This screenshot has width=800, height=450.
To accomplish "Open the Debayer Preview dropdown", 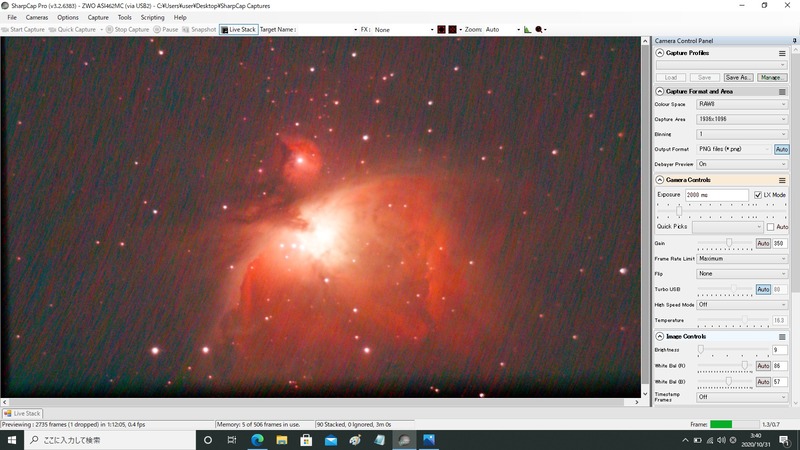I will [x=742, y=164].
